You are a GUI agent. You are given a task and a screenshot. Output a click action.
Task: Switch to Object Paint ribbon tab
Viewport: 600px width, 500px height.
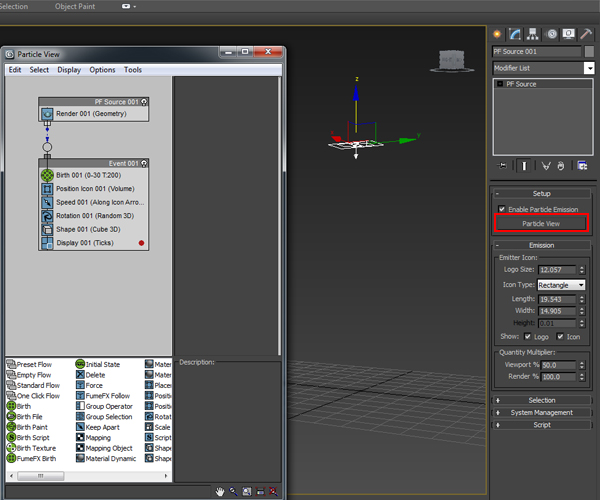point(75,7)
